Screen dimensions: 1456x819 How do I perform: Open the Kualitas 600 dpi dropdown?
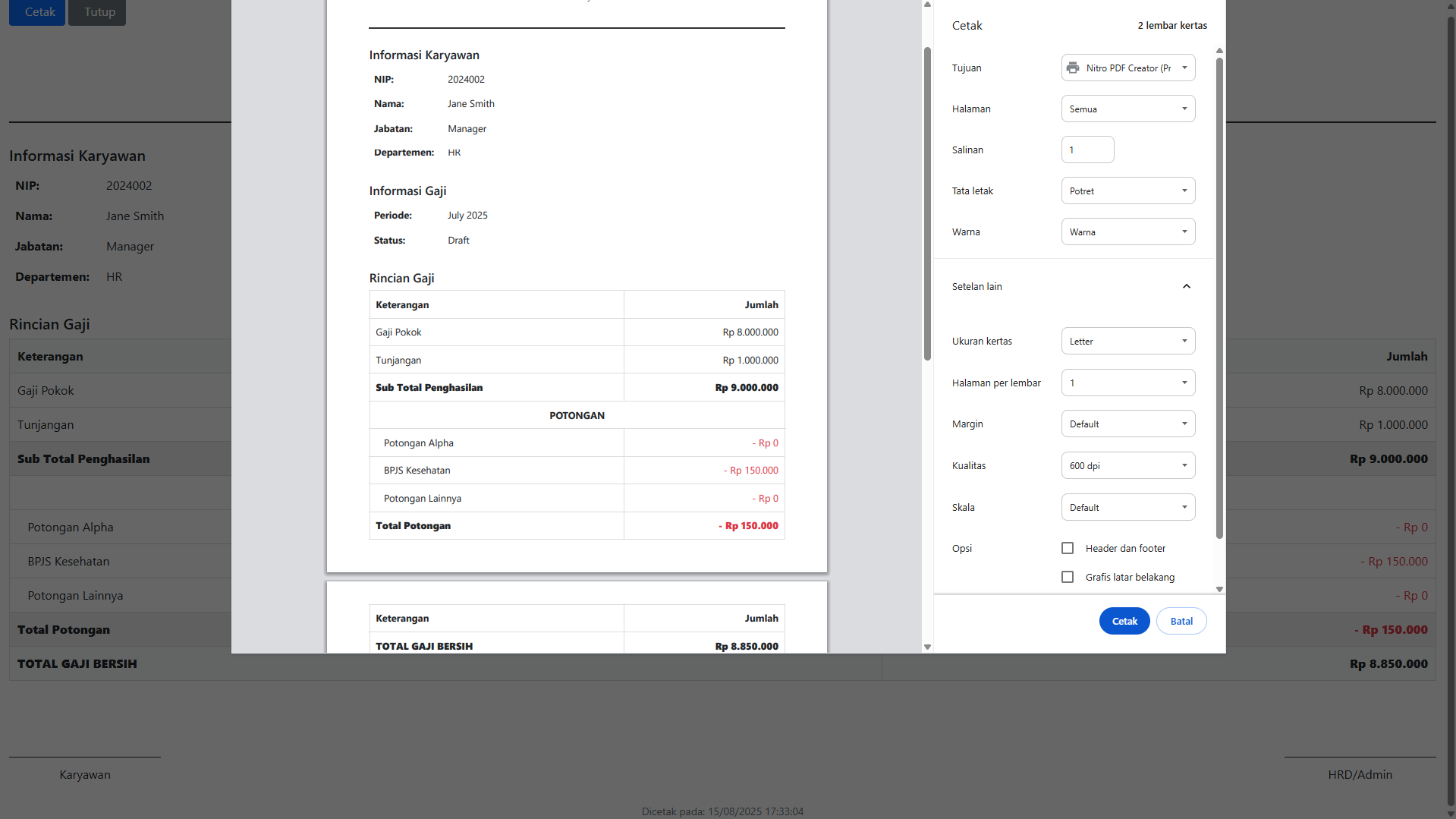point(1128,465)
